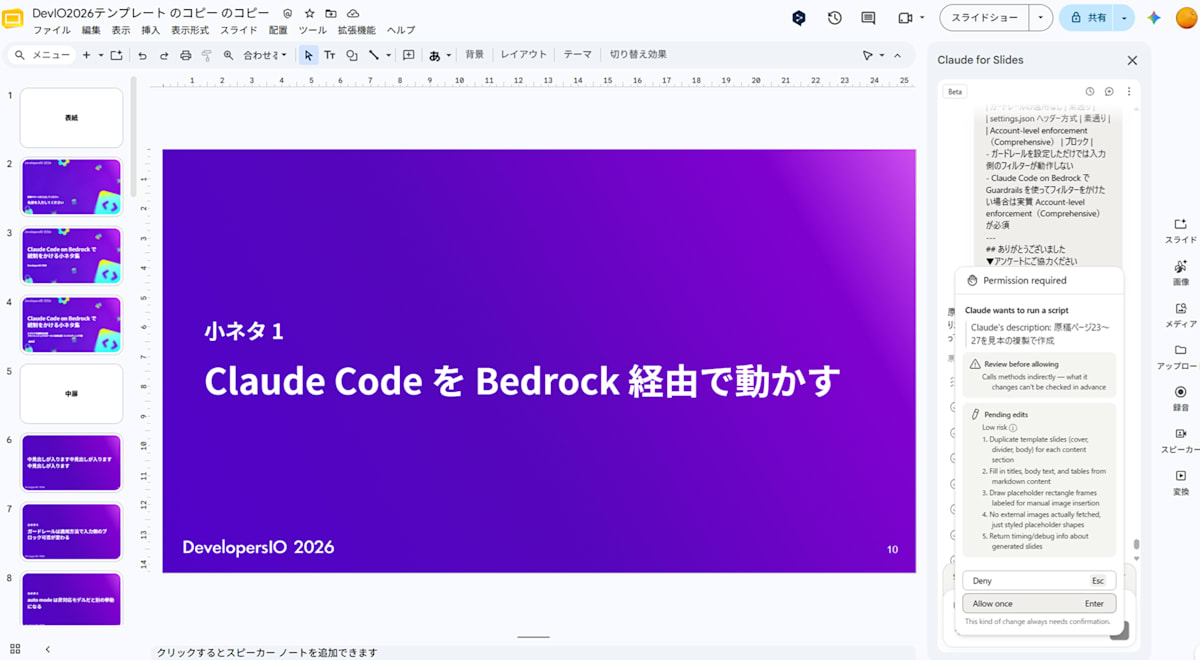1200x660 pixels.
Task: Select the shape tool icon
Action: tap(351, 55)
